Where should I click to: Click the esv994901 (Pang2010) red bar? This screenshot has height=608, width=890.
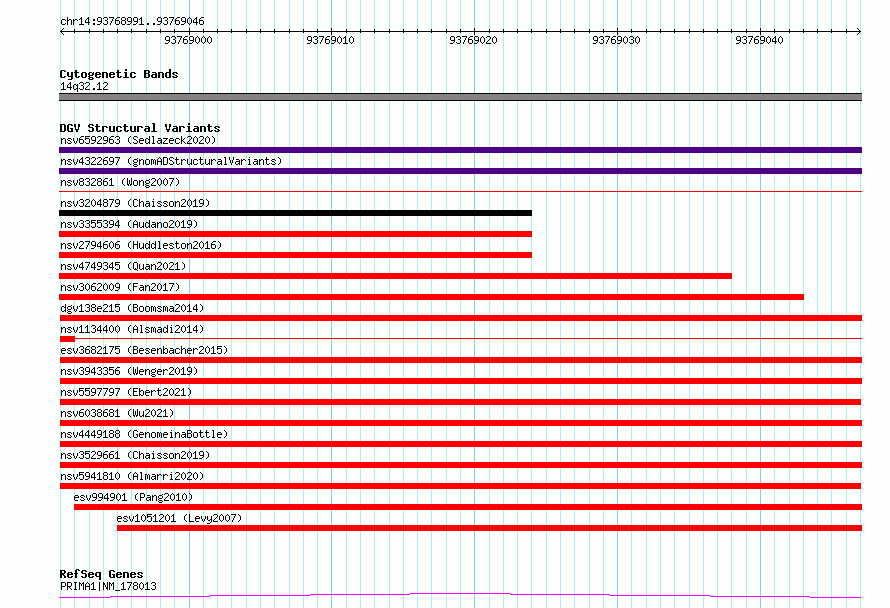468,507
